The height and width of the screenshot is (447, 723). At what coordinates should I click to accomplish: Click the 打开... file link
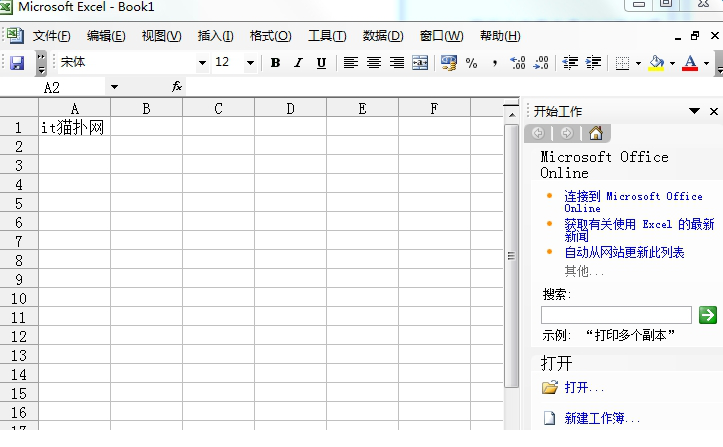[584, 387]
